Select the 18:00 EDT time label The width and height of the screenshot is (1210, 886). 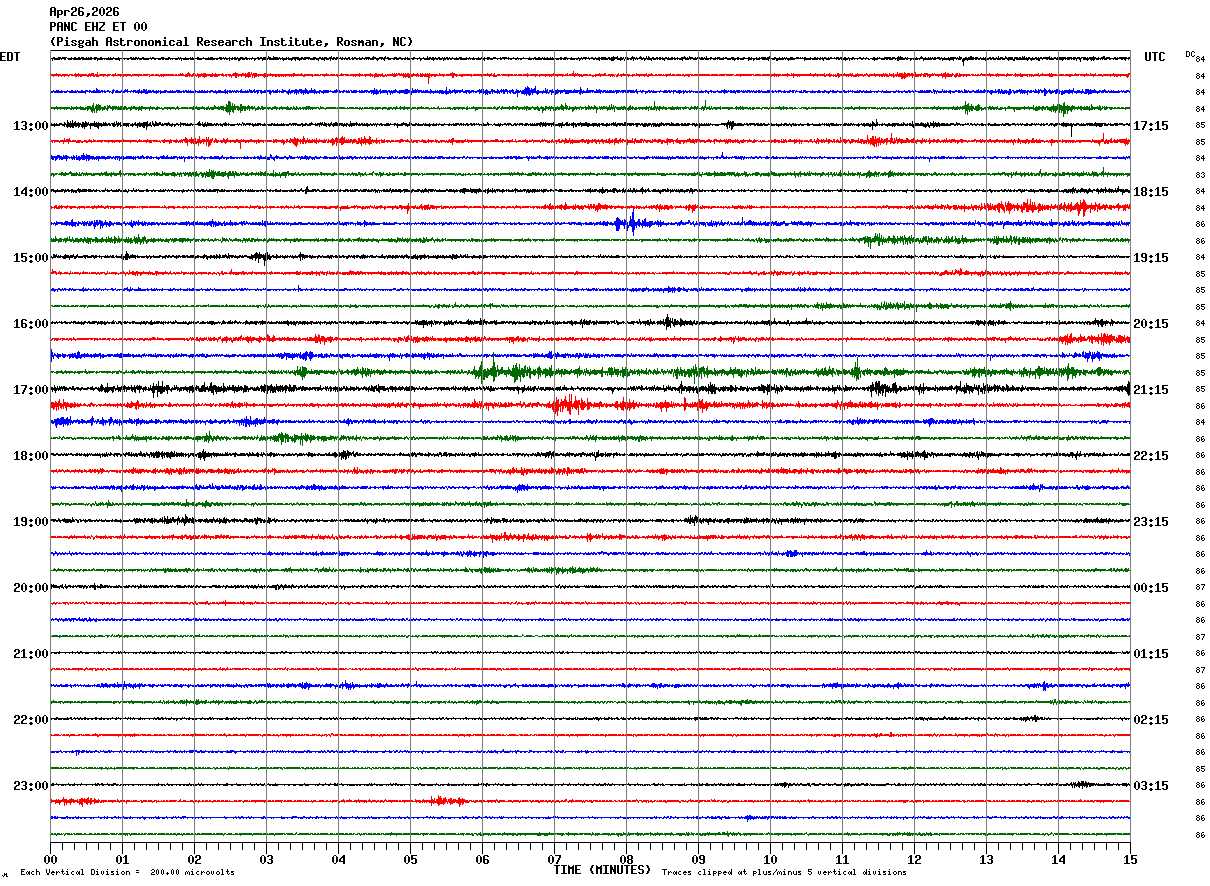[30, 456]
